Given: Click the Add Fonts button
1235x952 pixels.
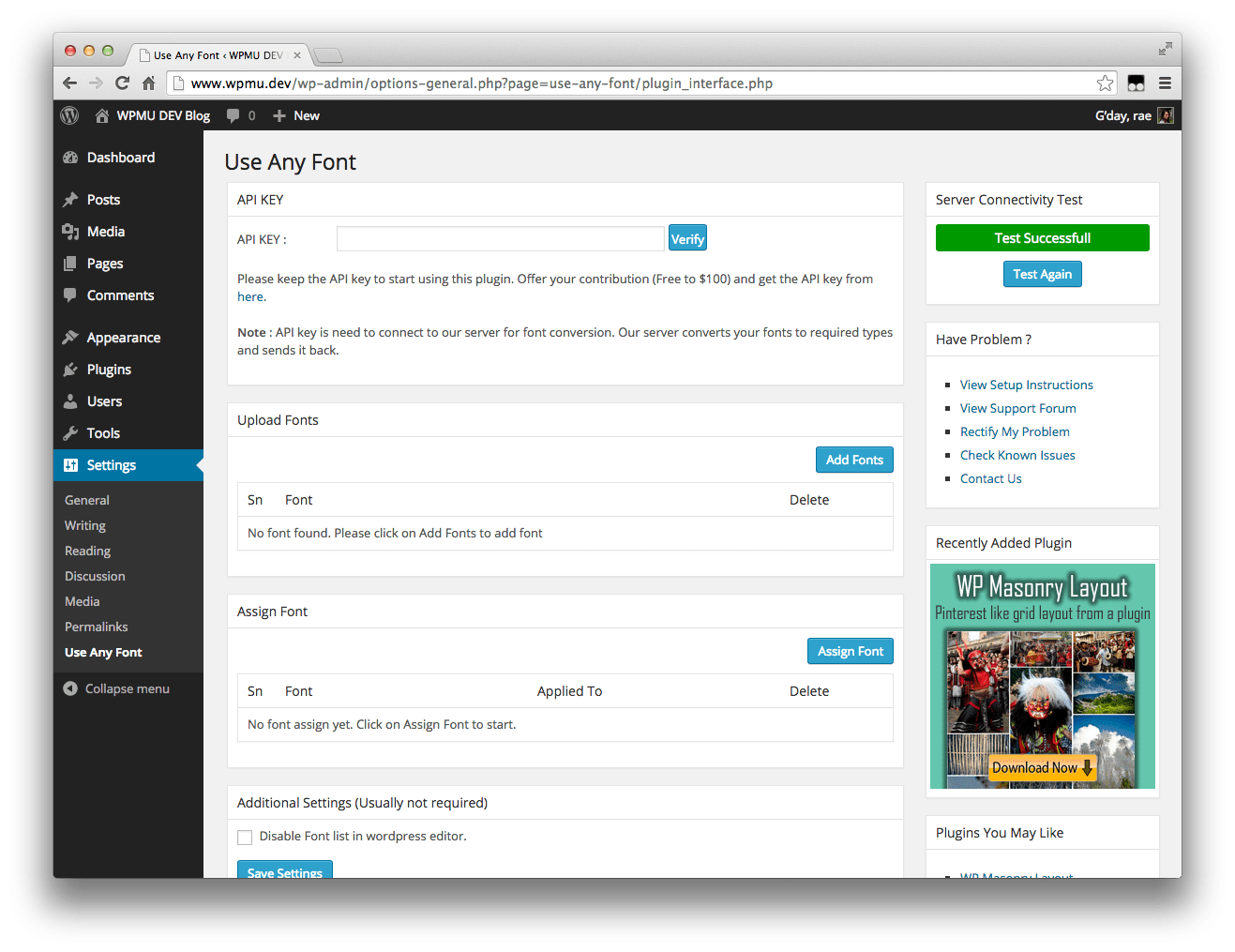Looking at the screenshot, I should click(x=854, y=460).
